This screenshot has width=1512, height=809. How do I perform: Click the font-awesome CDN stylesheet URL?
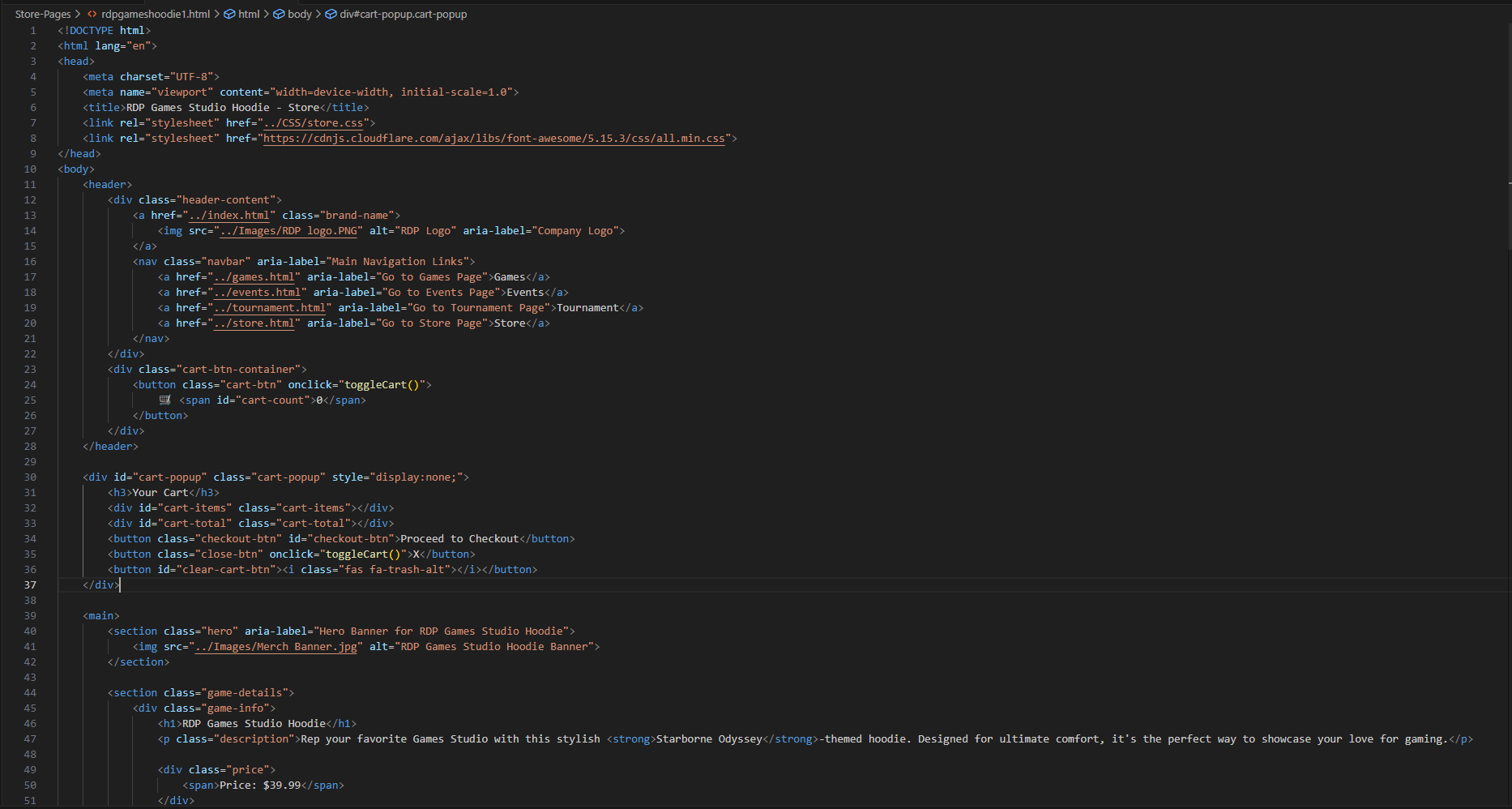coord(493,138)
